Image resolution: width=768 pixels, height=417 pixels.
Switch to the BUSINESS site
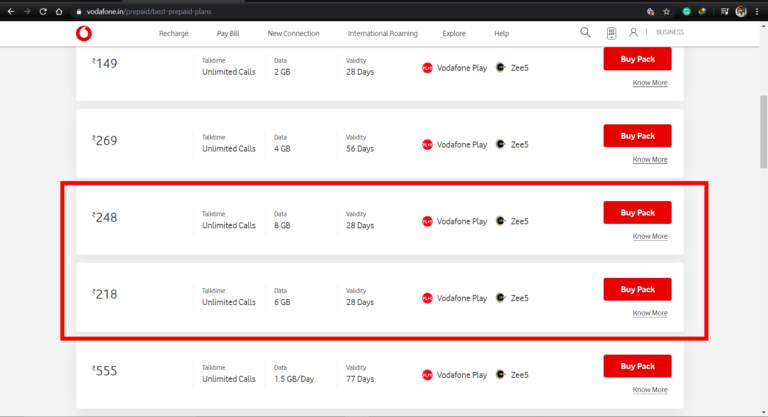tap(670, 32)
